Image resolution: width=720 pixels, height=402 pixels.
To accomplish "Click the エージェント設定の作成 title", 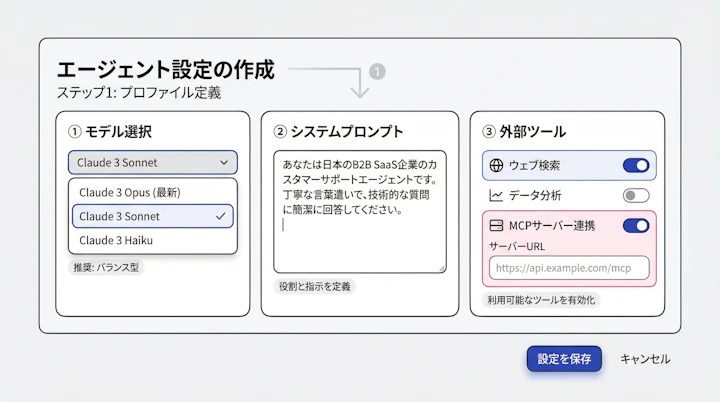I will pos(165,70).
